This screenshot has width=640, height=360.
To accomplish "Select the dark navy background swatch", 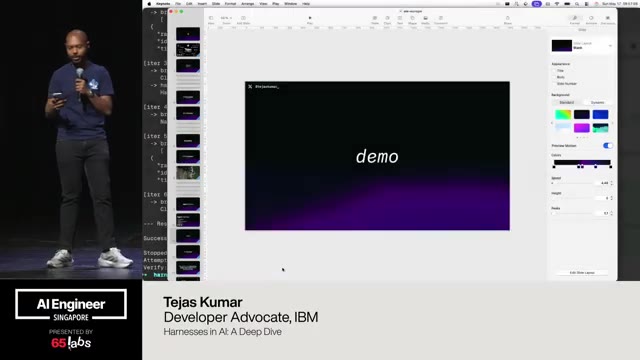I will coord(582,115).
